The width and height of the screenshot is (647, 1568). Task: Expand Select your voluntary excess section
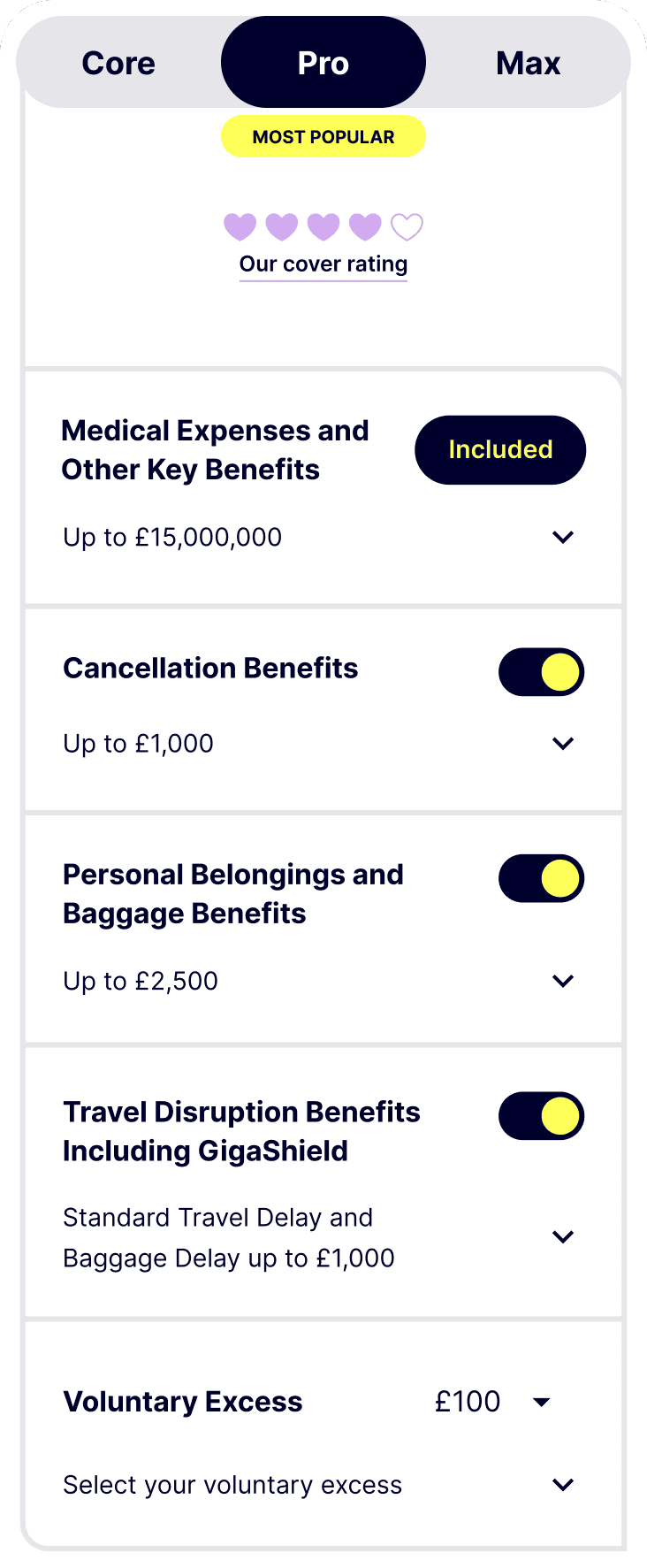point(563,1485)
